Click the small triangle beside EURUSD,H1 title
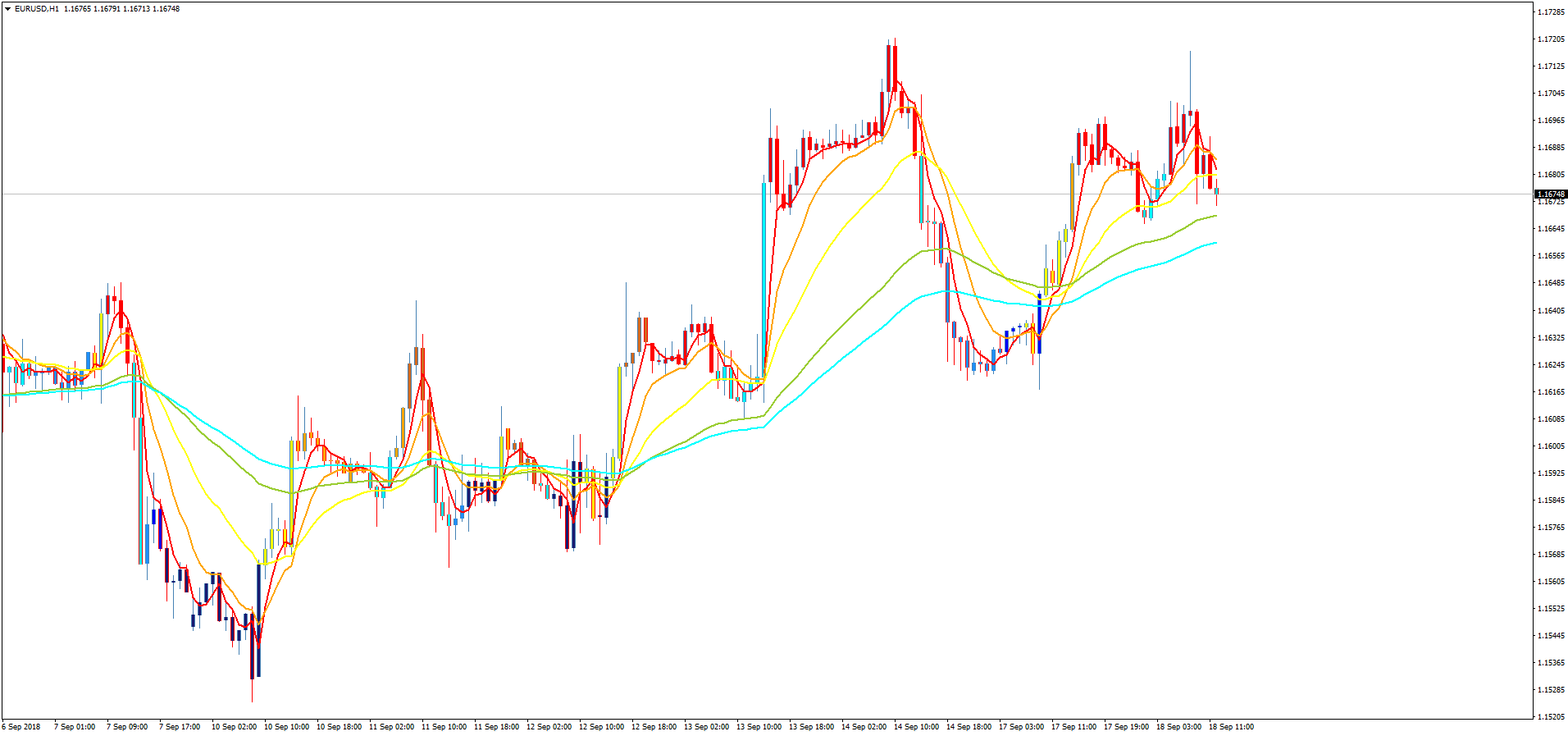Image resolution: width=1568 pixels, height=736 pixels. pos(8,9)
